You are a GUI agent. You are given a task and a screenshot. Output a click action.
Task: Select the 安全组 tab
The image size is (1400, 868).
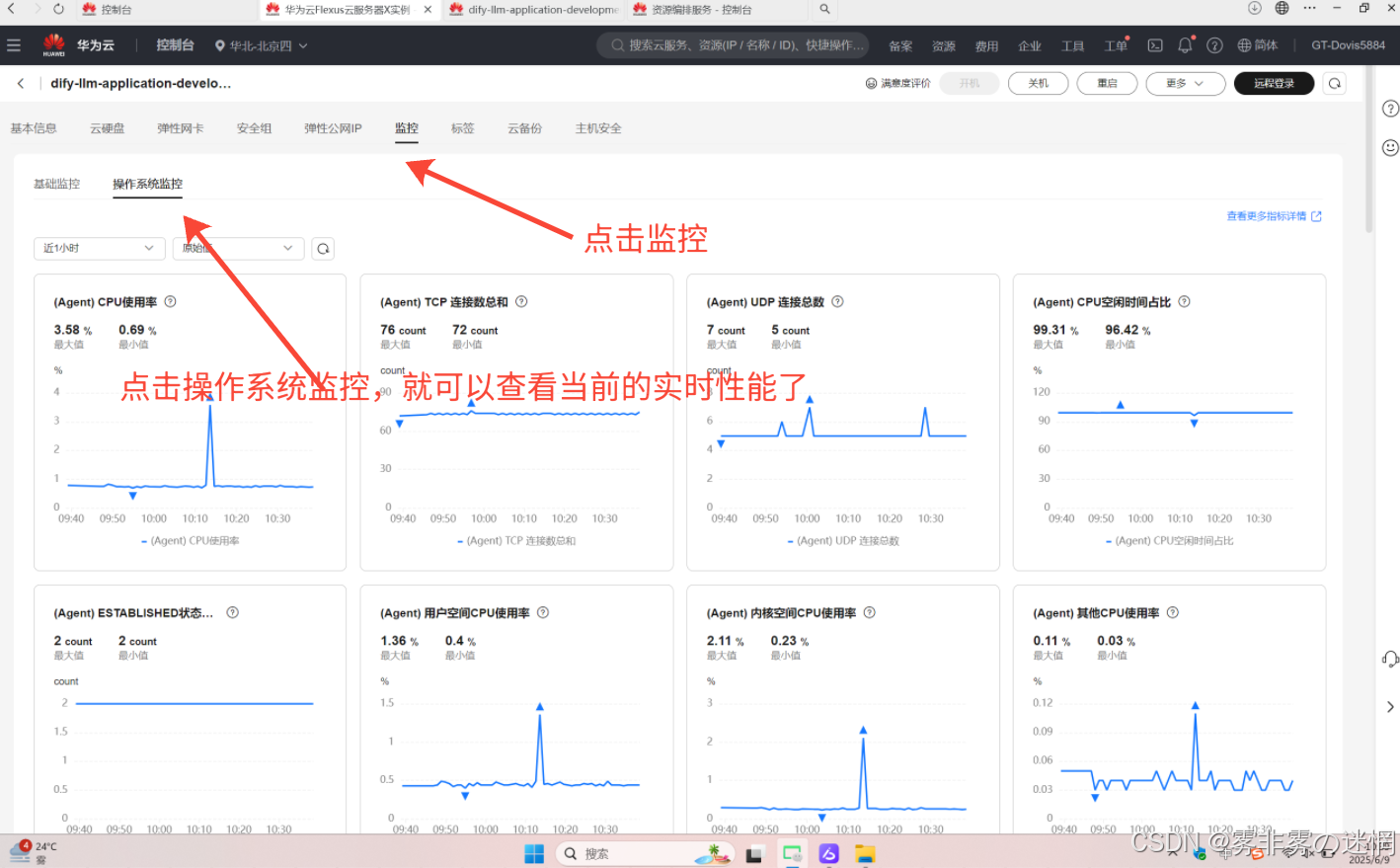(254, 128)
